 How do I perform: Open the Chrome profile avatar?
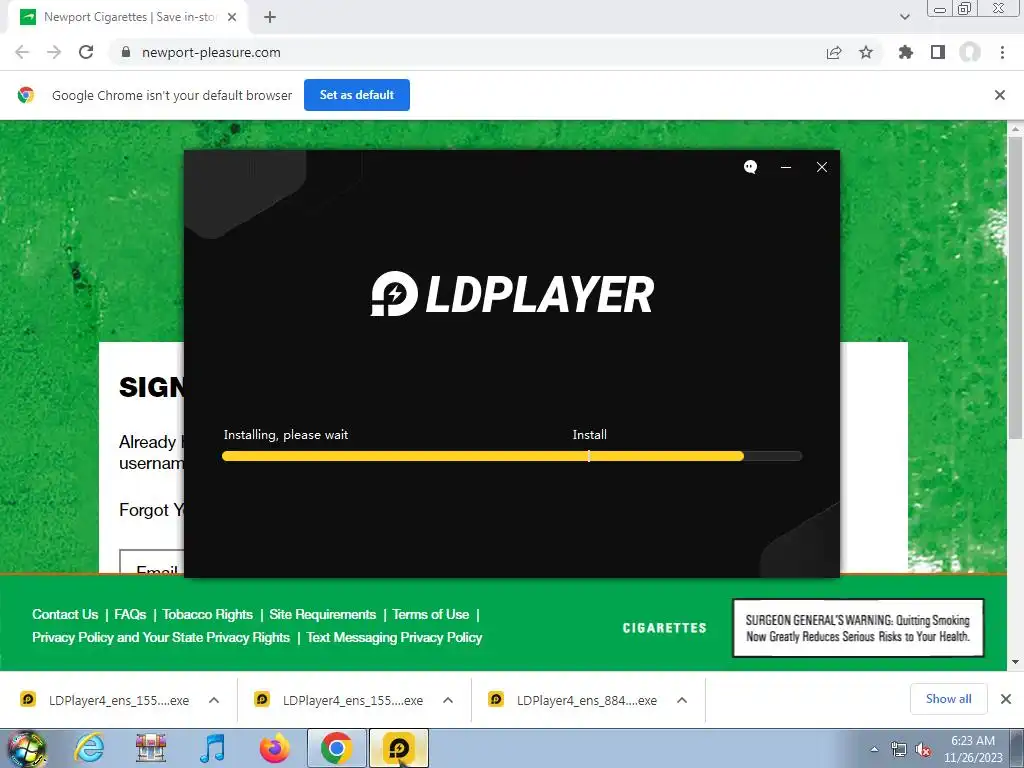click(970, 52)
